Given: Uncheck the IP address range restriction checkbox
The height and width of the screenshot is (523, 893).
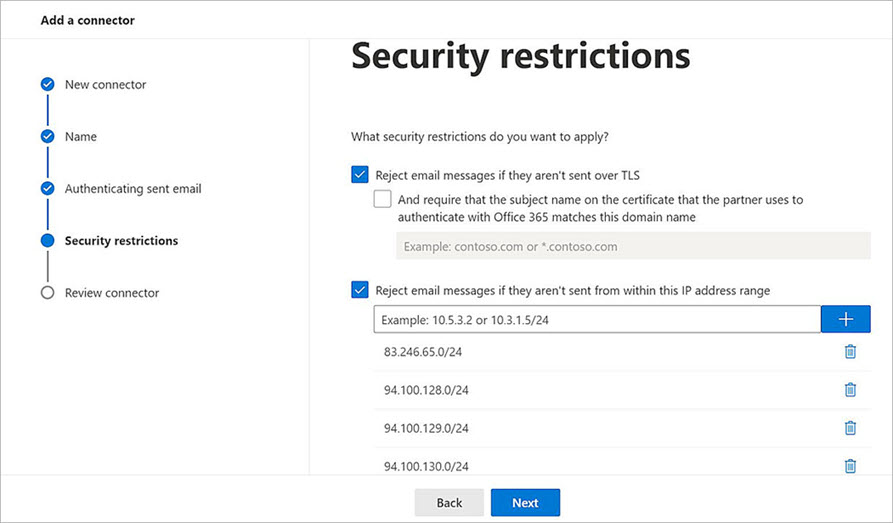Looking at the screenshot, I should 361,290.
